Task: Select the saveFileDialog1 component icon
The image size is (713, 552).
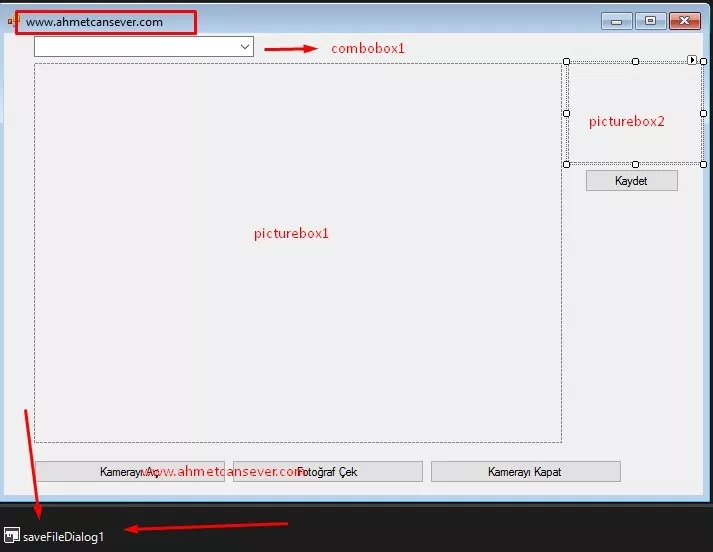Action: coord(12,536)
